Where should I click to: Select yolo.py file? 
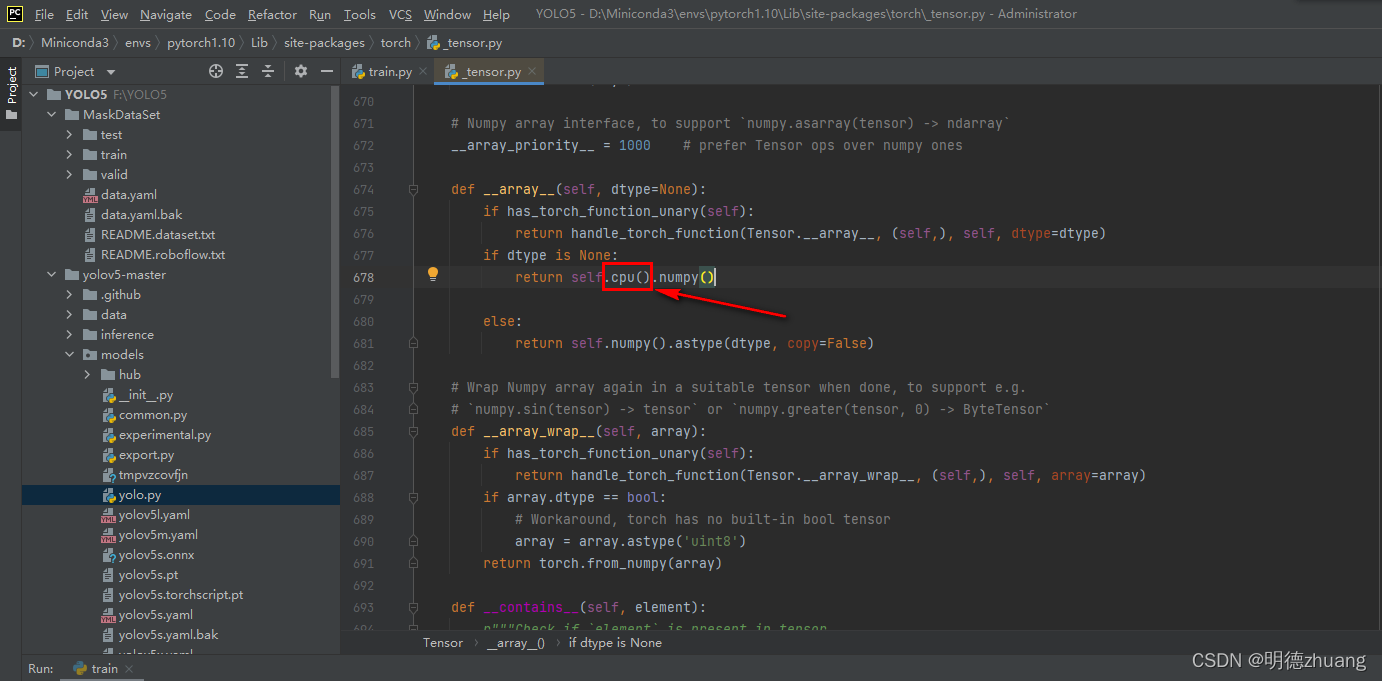pyautogui.click(x=140, y=494)
